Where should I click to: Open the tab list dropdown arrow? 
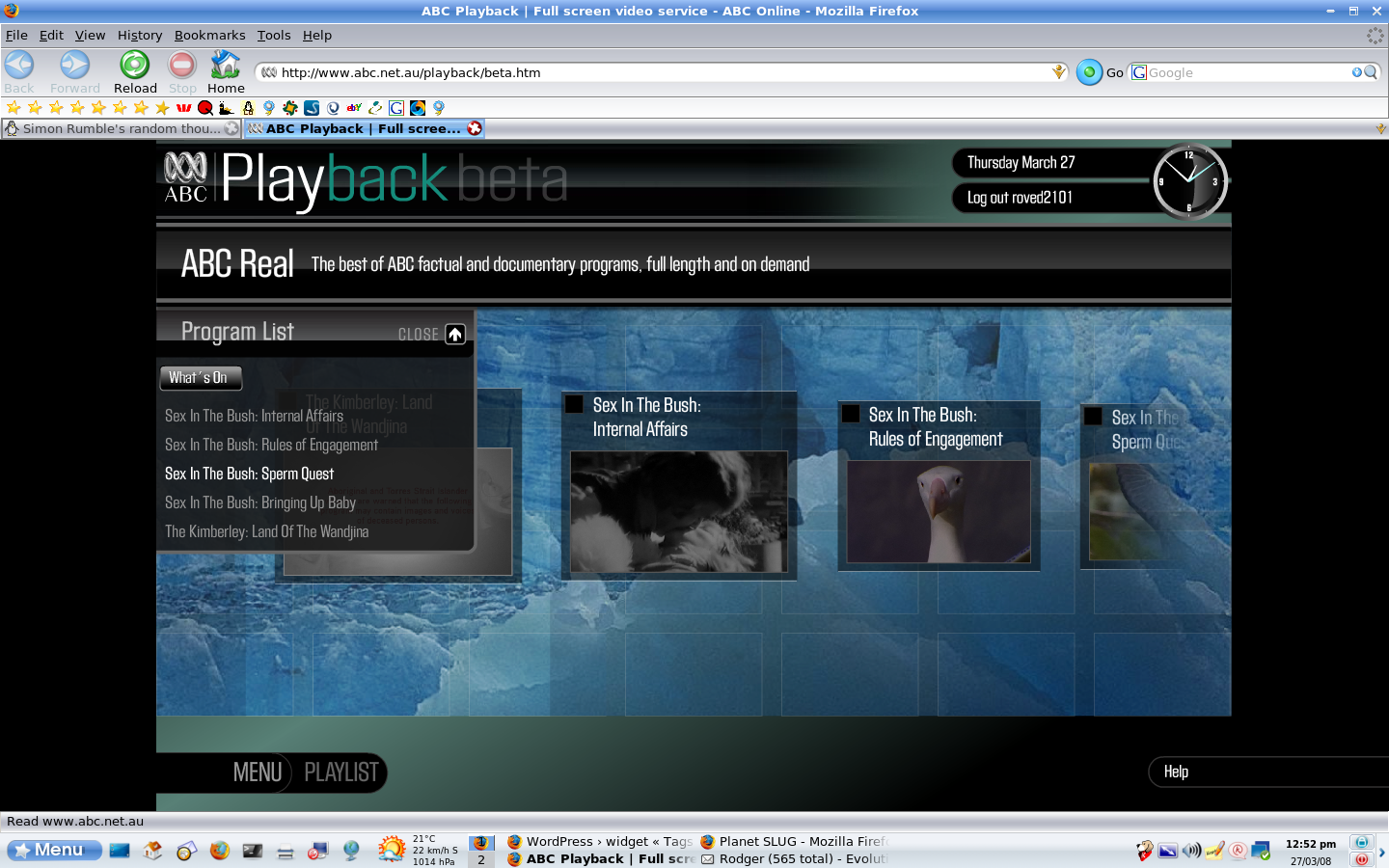click(x=1380, y=128)
